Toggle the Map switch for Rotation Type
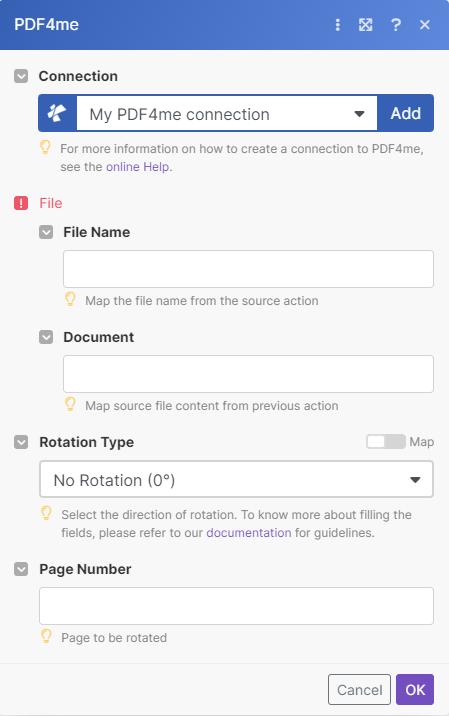449x716 pixels. click(386, 442)
